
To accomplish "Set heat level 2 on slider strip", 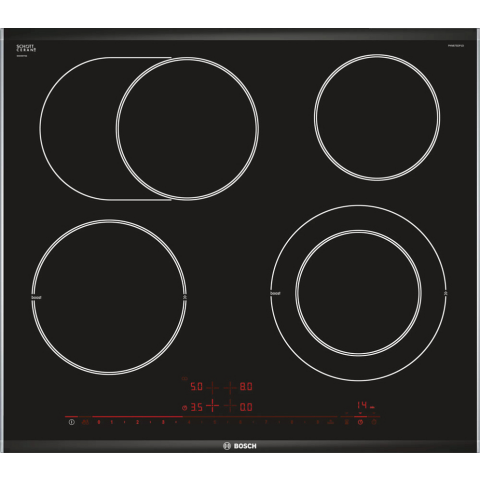I will tap(137, 422).
